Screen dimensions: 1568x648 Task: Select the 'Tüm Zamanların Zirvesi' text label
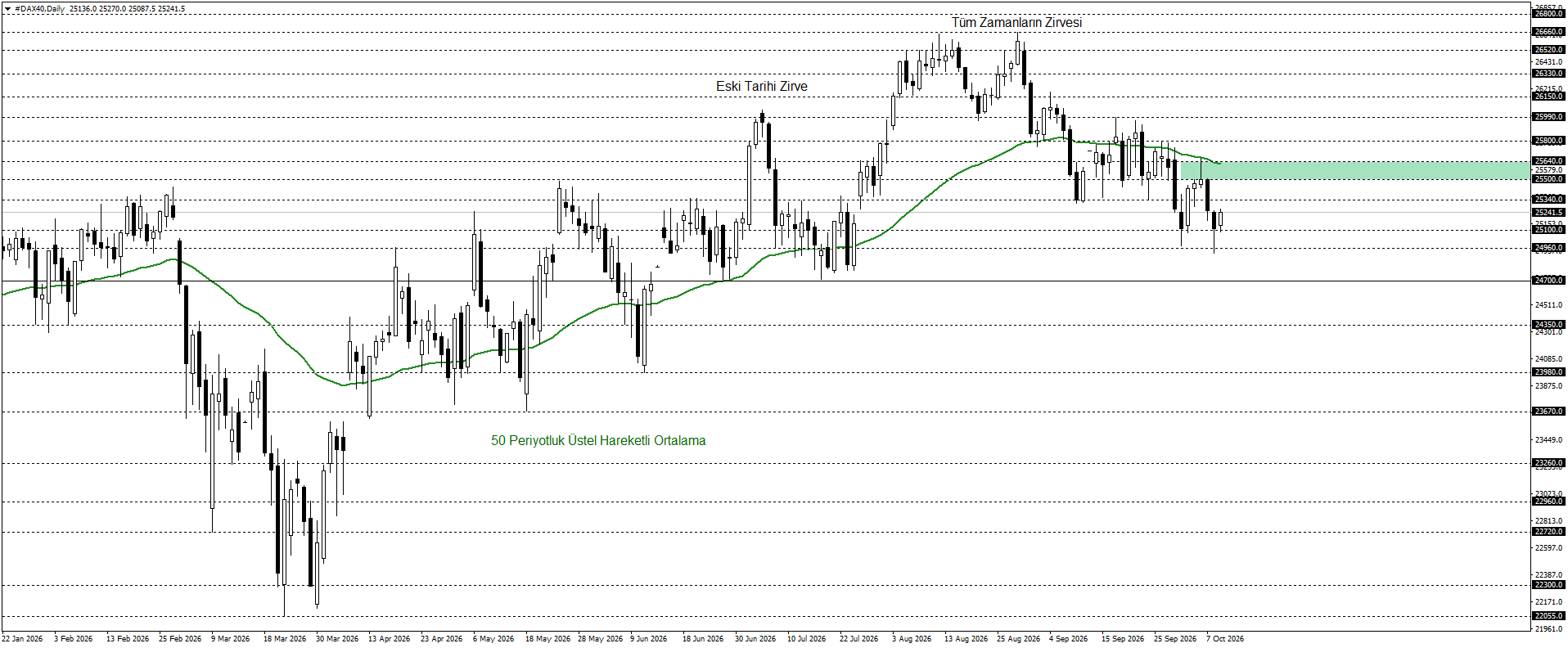click(x=1016, y=23)
